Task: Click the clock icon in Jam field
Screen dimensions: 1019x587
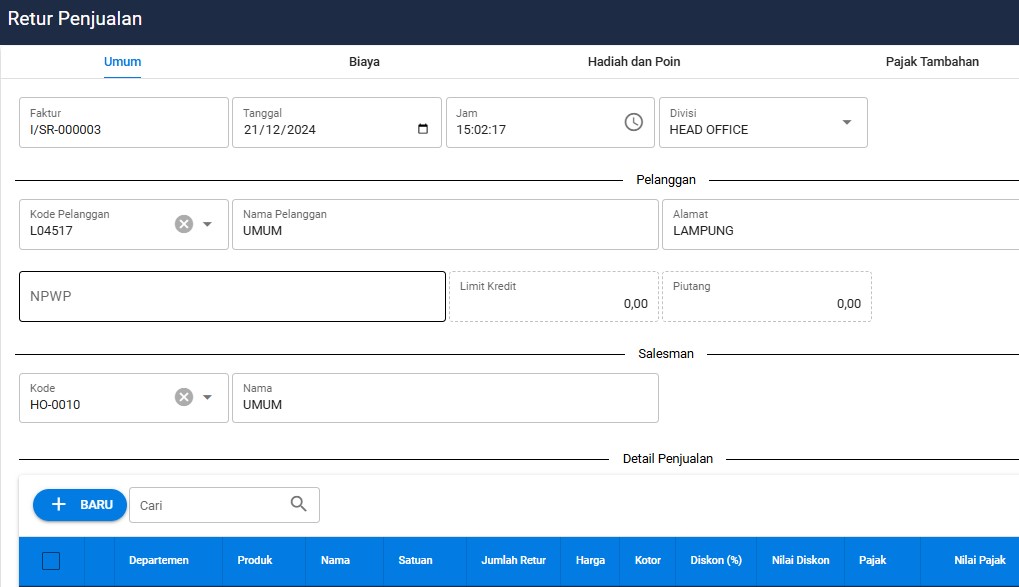Action: [633, 122]
